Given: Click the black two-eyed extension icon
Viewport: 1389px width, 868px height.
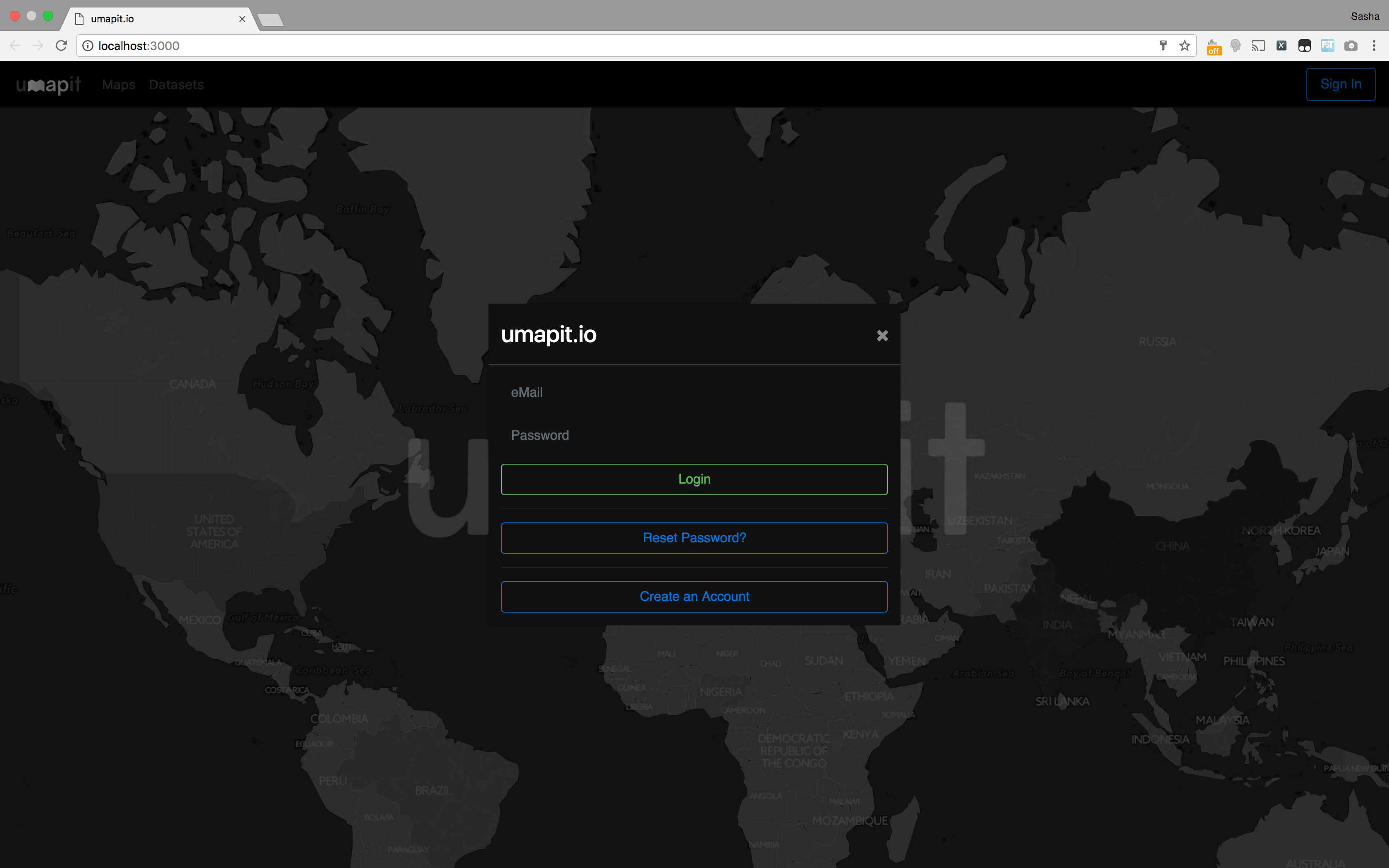Looking at the screenshot, I should click(1305, 45).
